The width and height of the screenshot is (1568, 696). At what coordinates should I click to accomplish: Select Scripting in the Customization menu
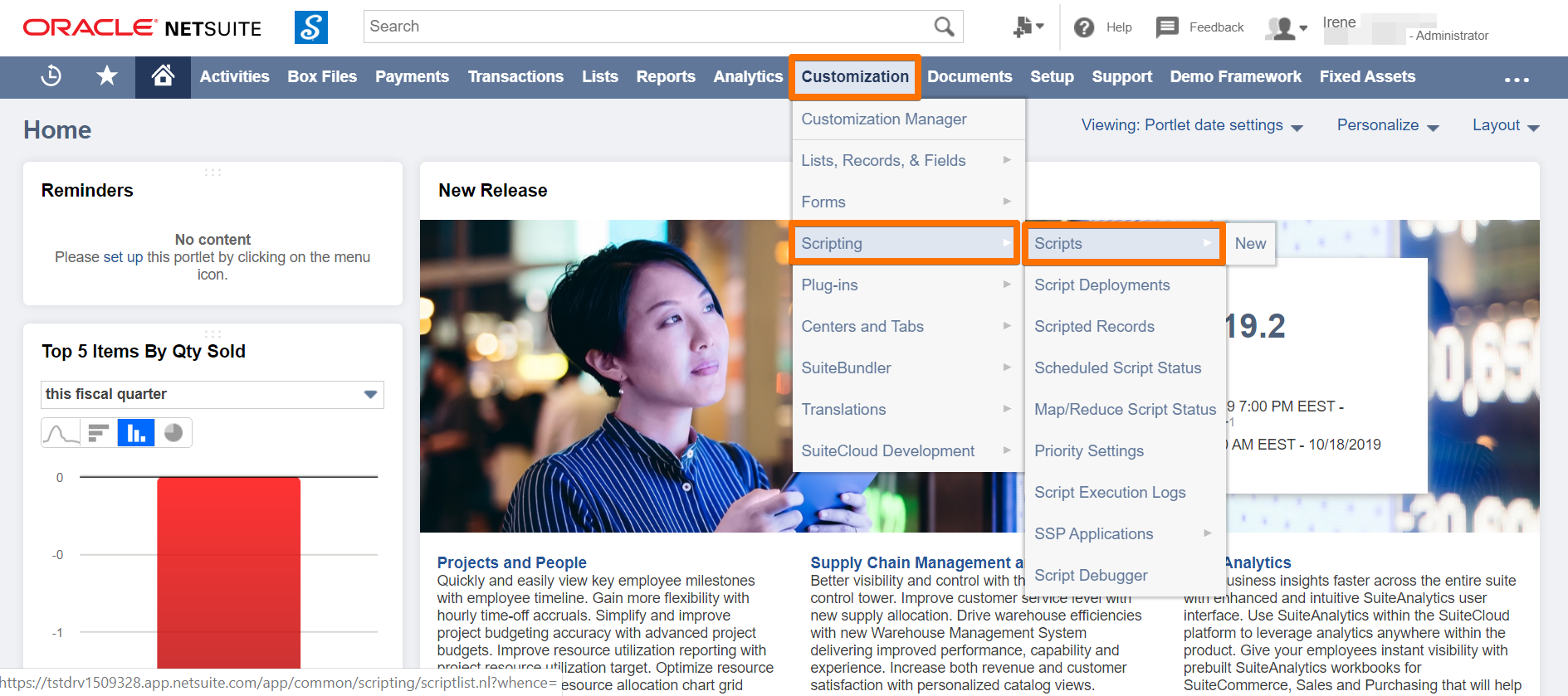905,244
